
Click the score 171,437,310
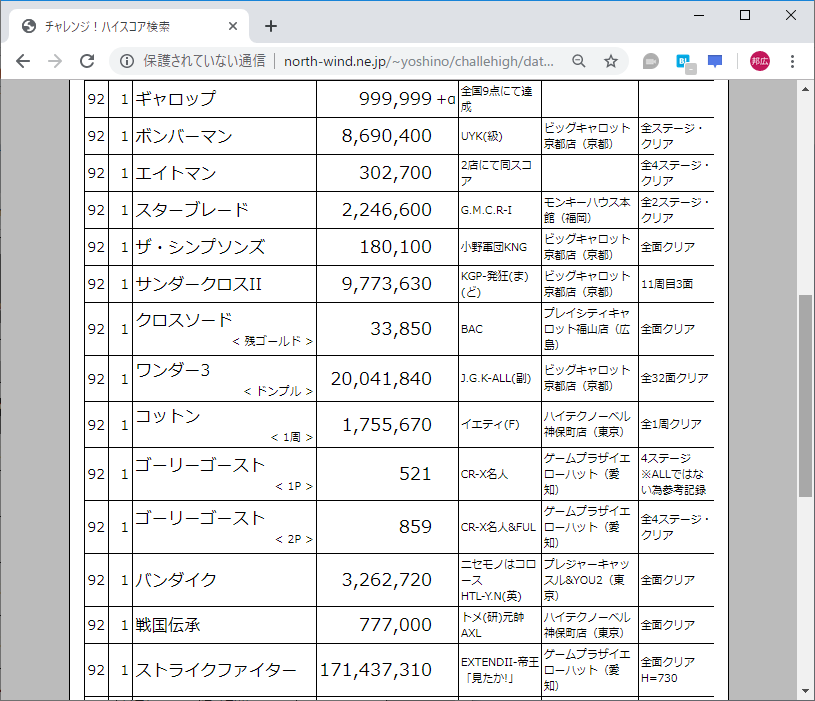376,670
